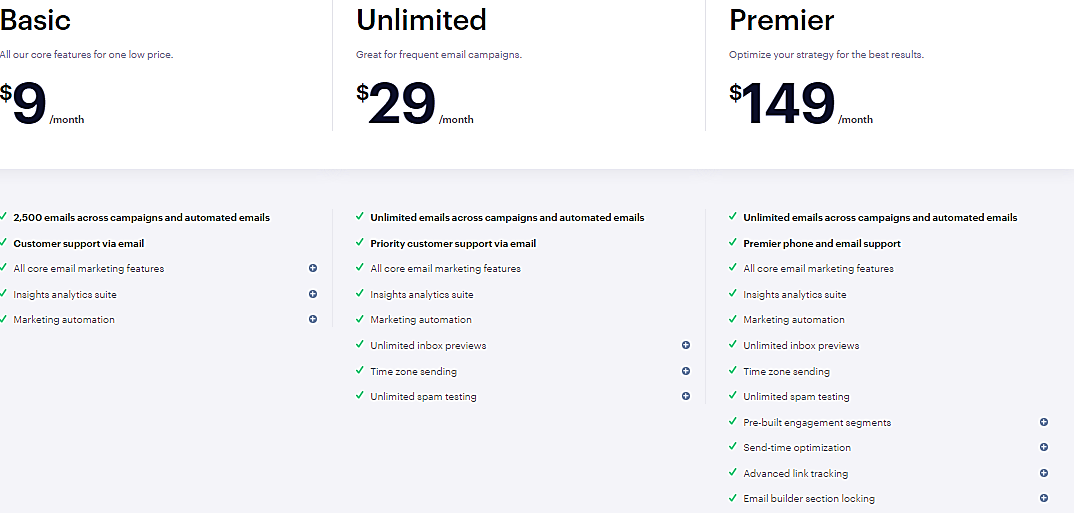Click the $9 per month price

32,104
